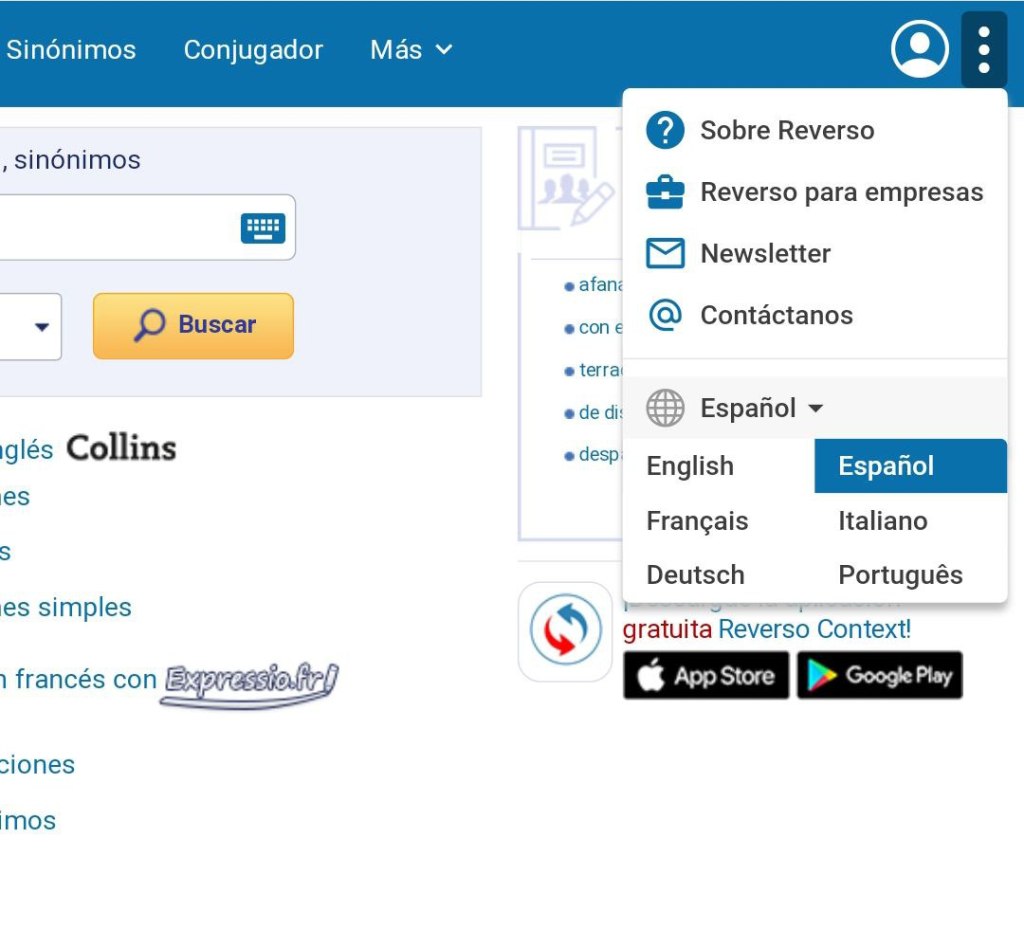The image size is (1024, 929).
Task: Click inside the dictionary search text field
Action: click(x=110, y=228)
